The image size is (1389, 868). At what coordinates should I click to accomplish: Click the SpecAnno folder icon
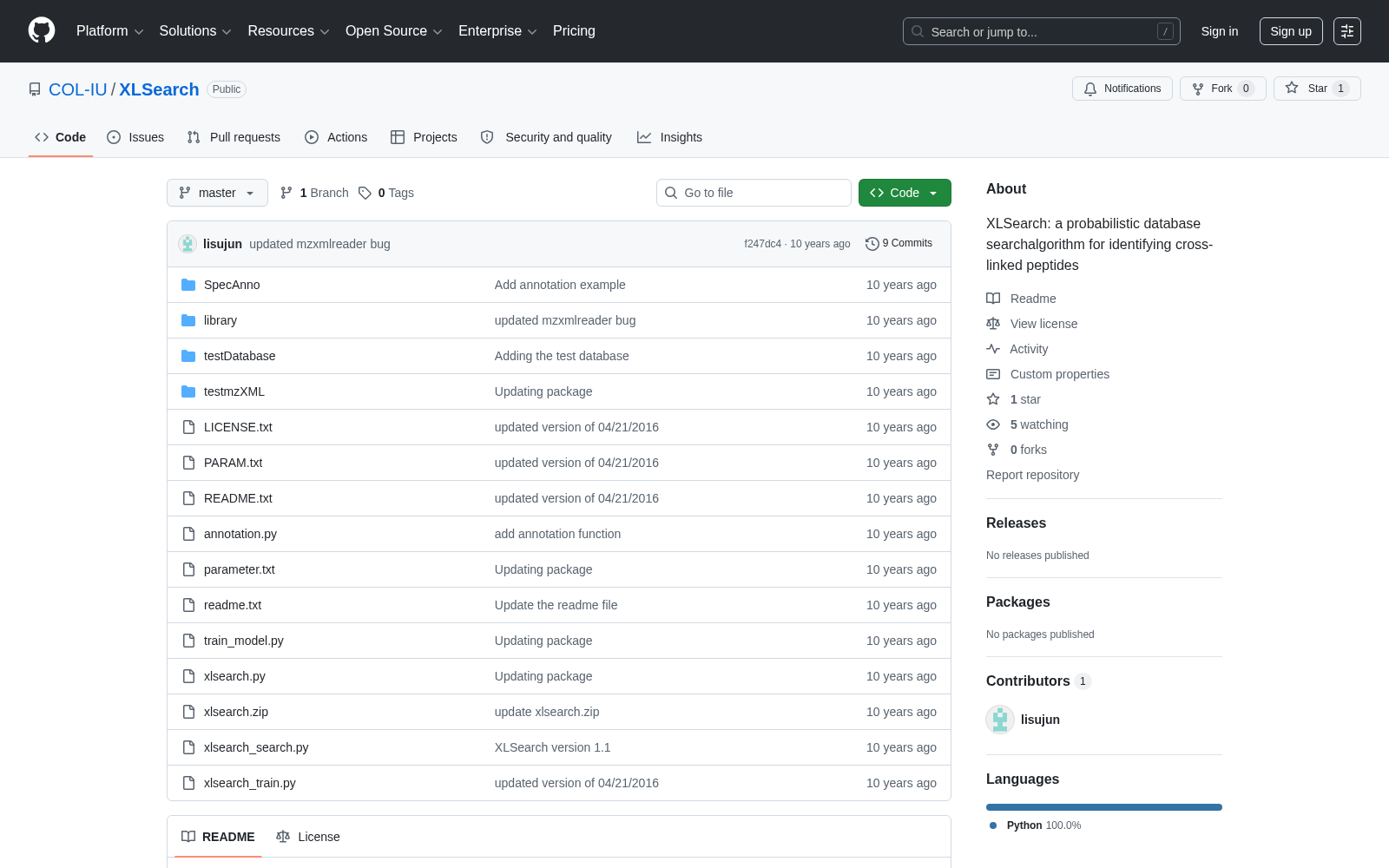point(188,285)
